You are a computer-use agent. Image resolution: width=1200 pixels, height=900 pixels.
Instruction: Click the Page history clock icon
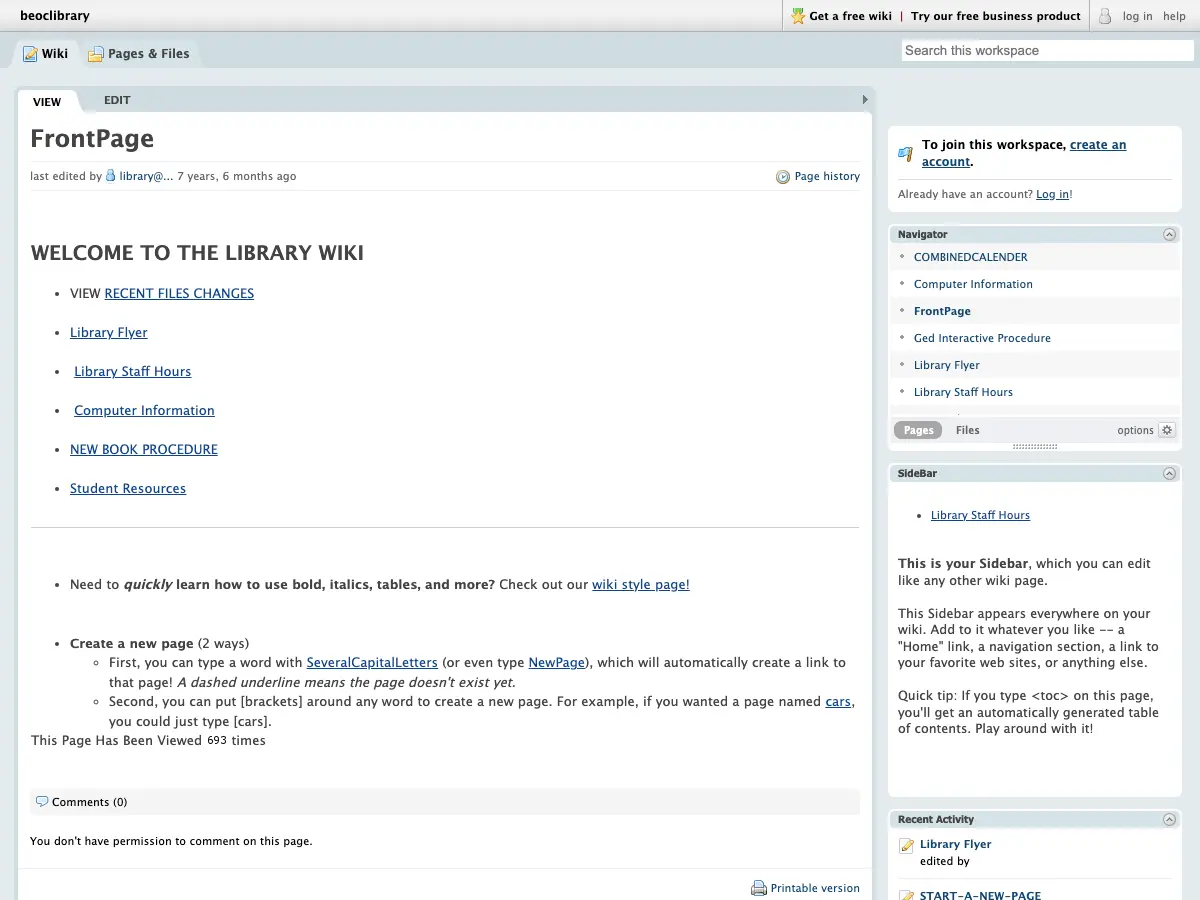click(783, 177)
